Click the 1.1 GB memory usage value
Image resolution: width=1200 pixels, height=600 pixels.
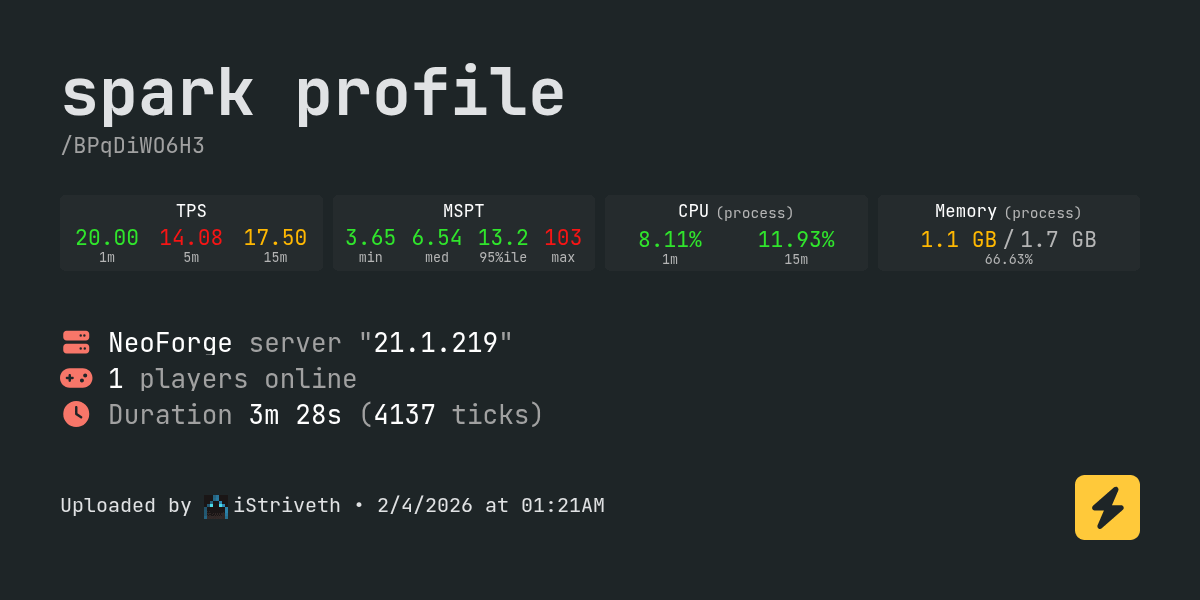click(x=958, y=240)
